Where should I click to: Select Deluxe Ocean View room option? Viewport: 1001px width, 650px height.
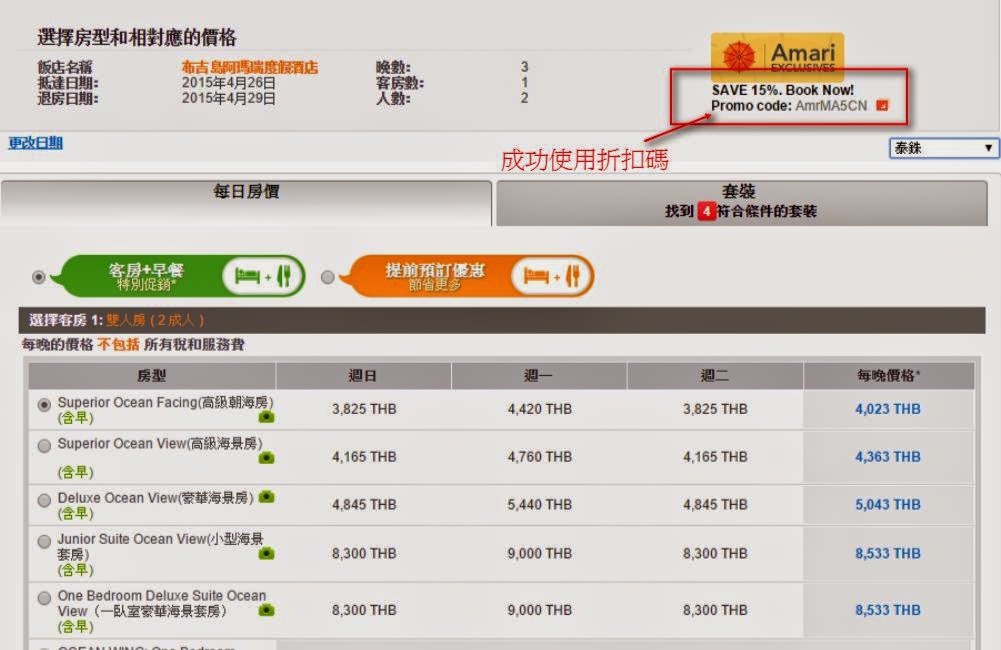(x=44, y=499)
